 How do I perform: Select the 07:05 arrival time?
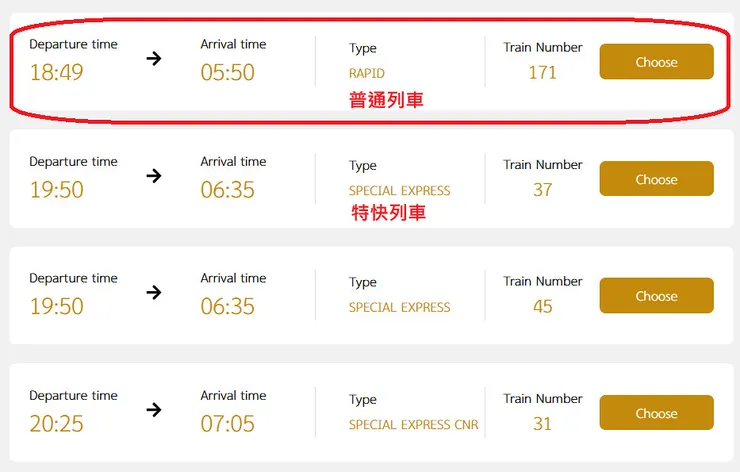click(x=227, y=424)
